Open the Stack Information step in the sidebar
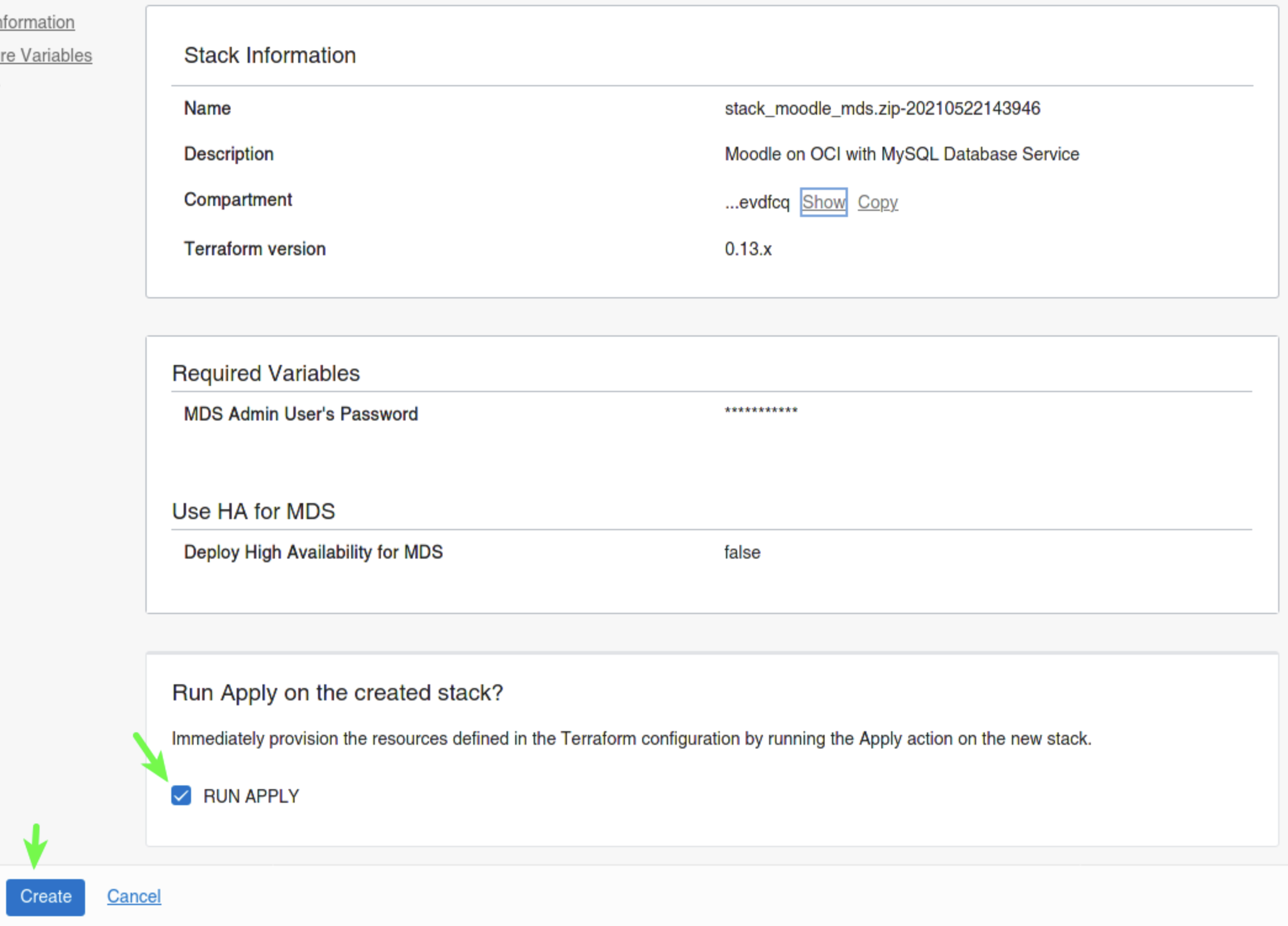This screenshot has width=1288, height=926. coord(37,22)
